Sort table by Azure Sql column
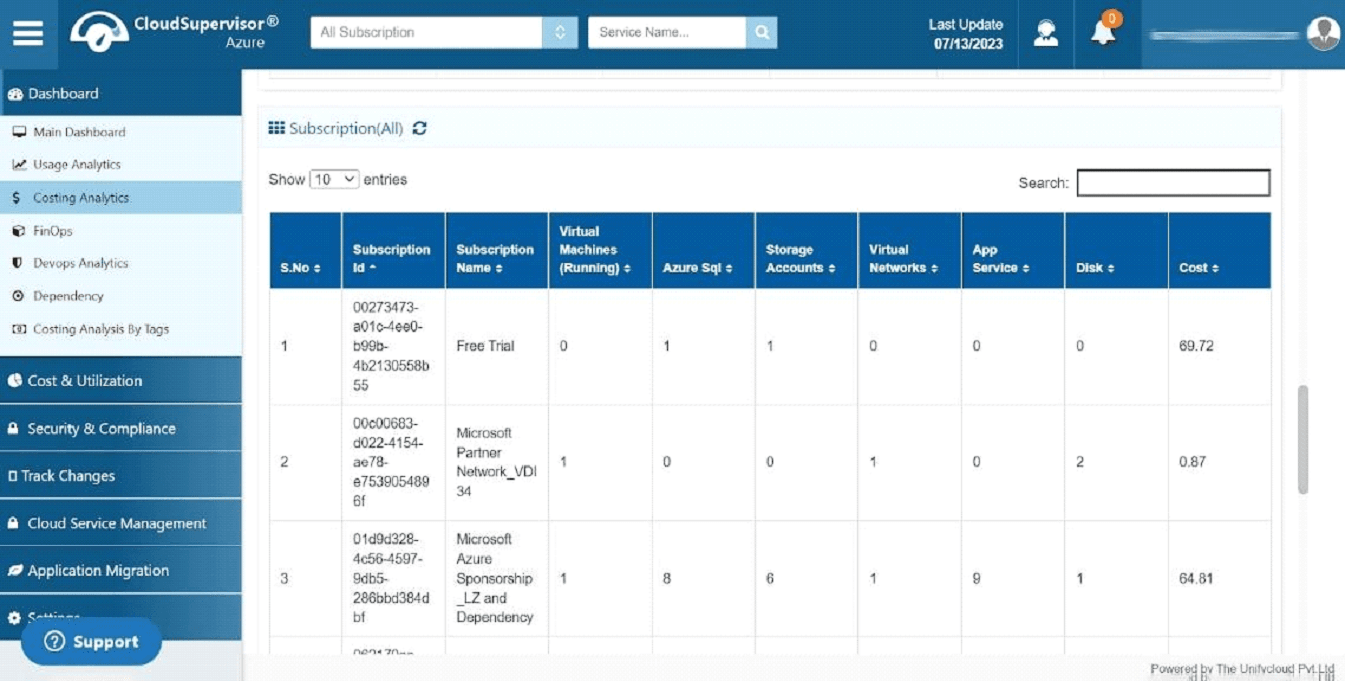 pos(703,251)
